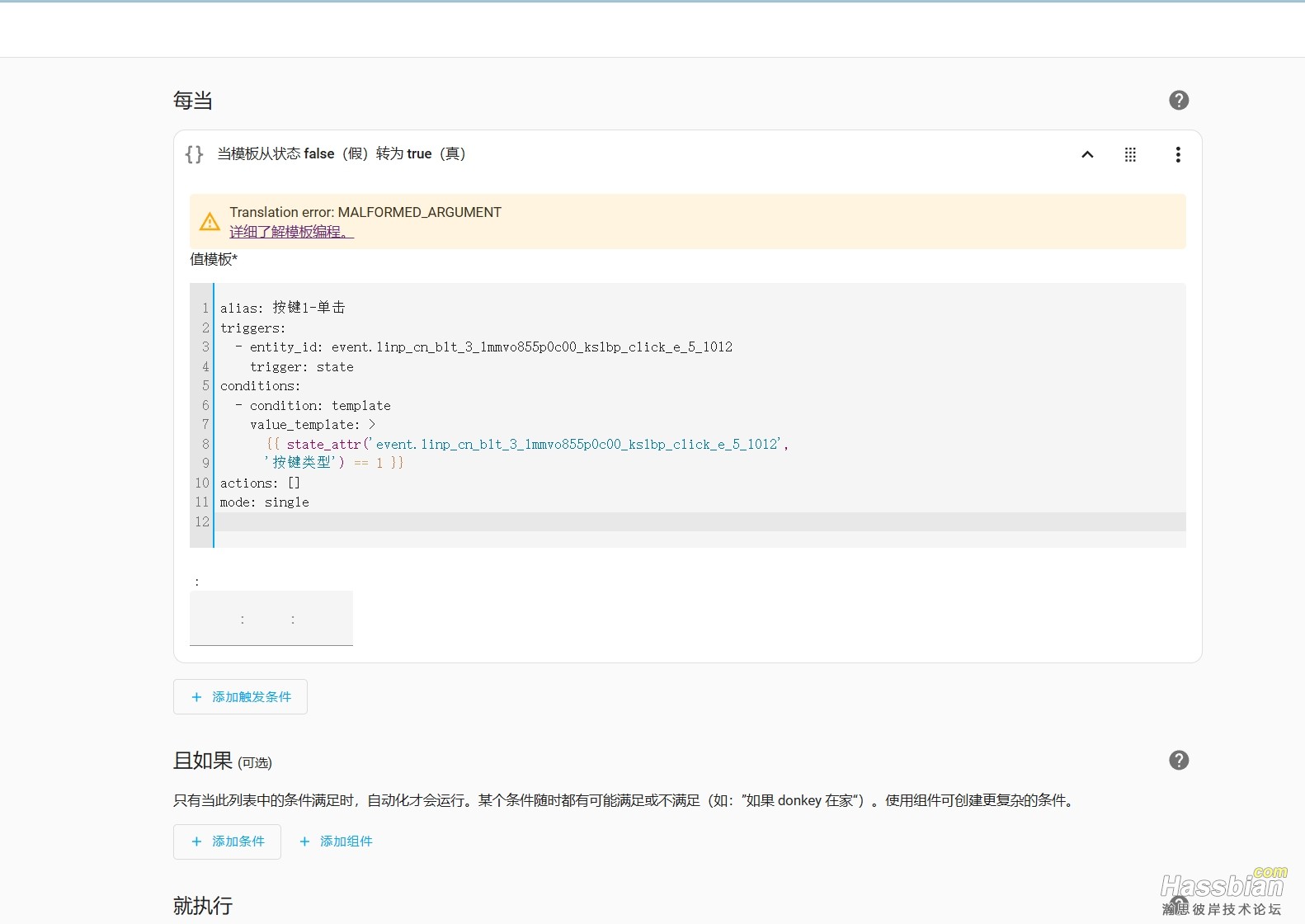
Task: Click the trigger title 当模板从状态 false 转为 true
Action: coord(342,154)
